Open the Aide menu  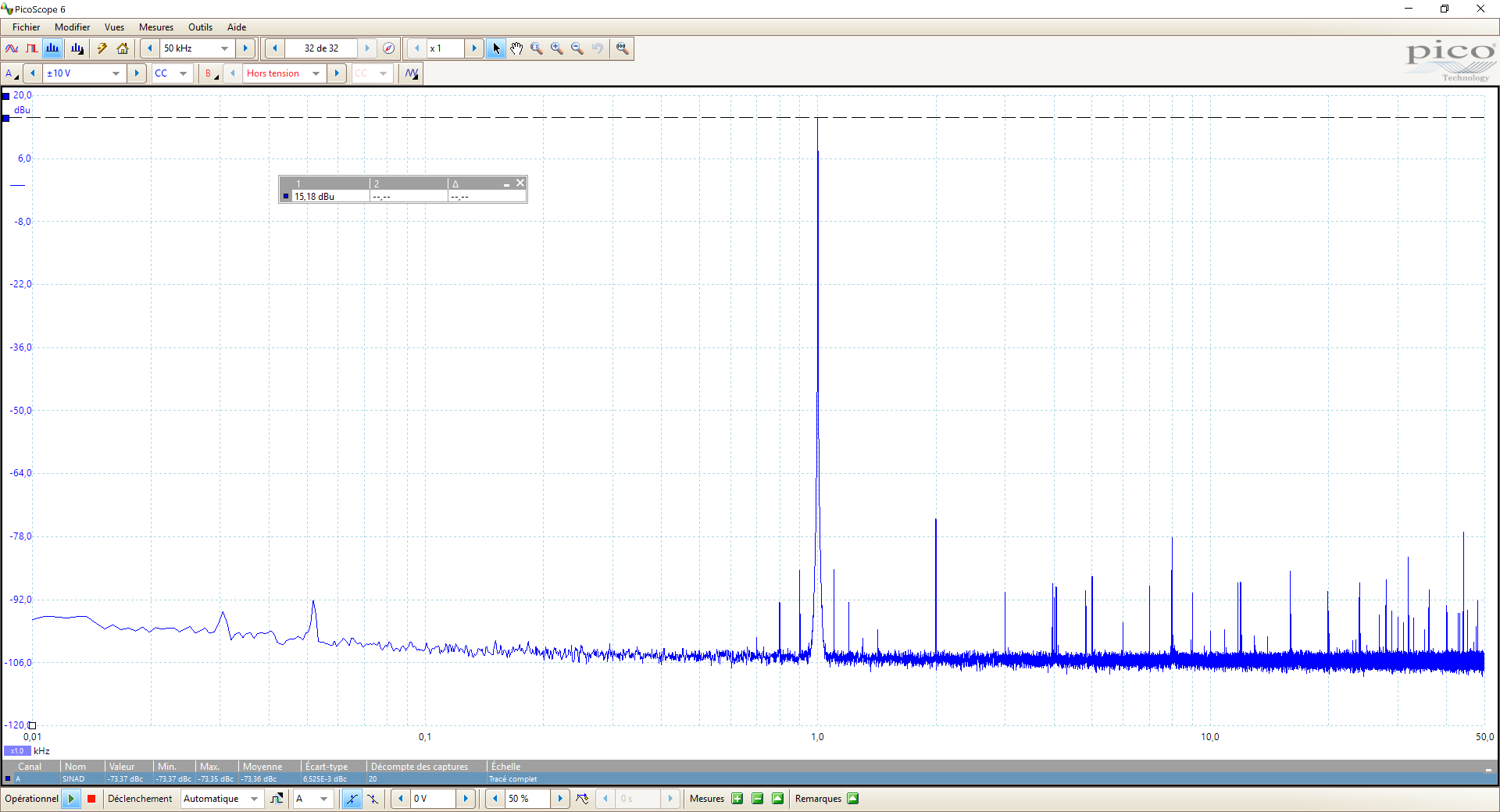[x=237, y=27]
